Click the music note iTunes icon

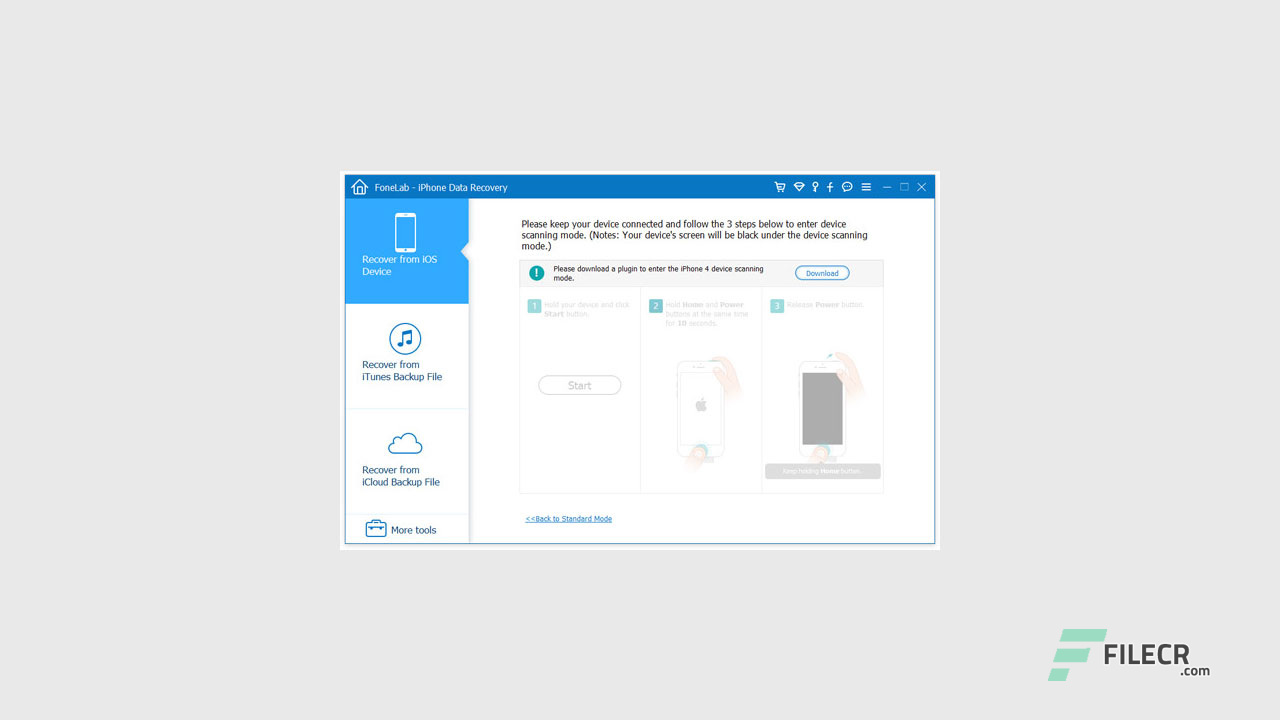pyautogui.click(x=405, y=338)
